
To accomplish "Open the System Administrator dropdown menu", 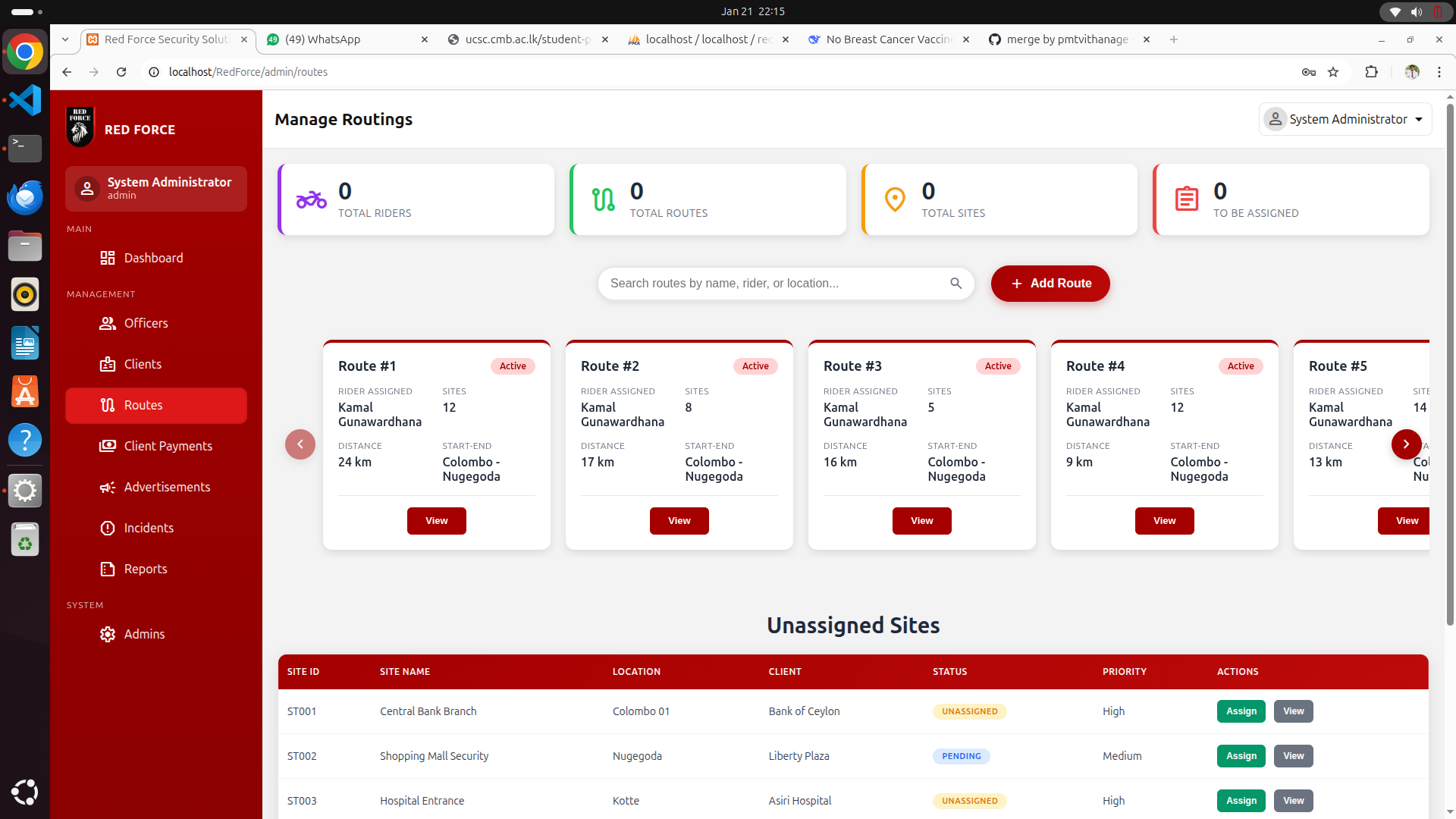I will 1345,120.
